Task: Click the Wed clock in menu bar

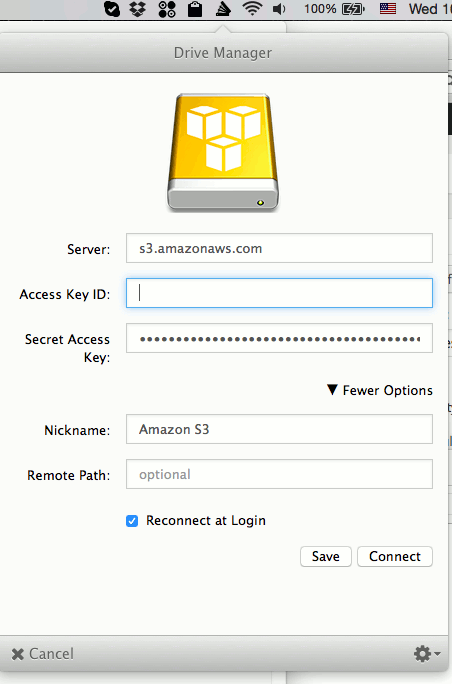Action: (430, 9)
